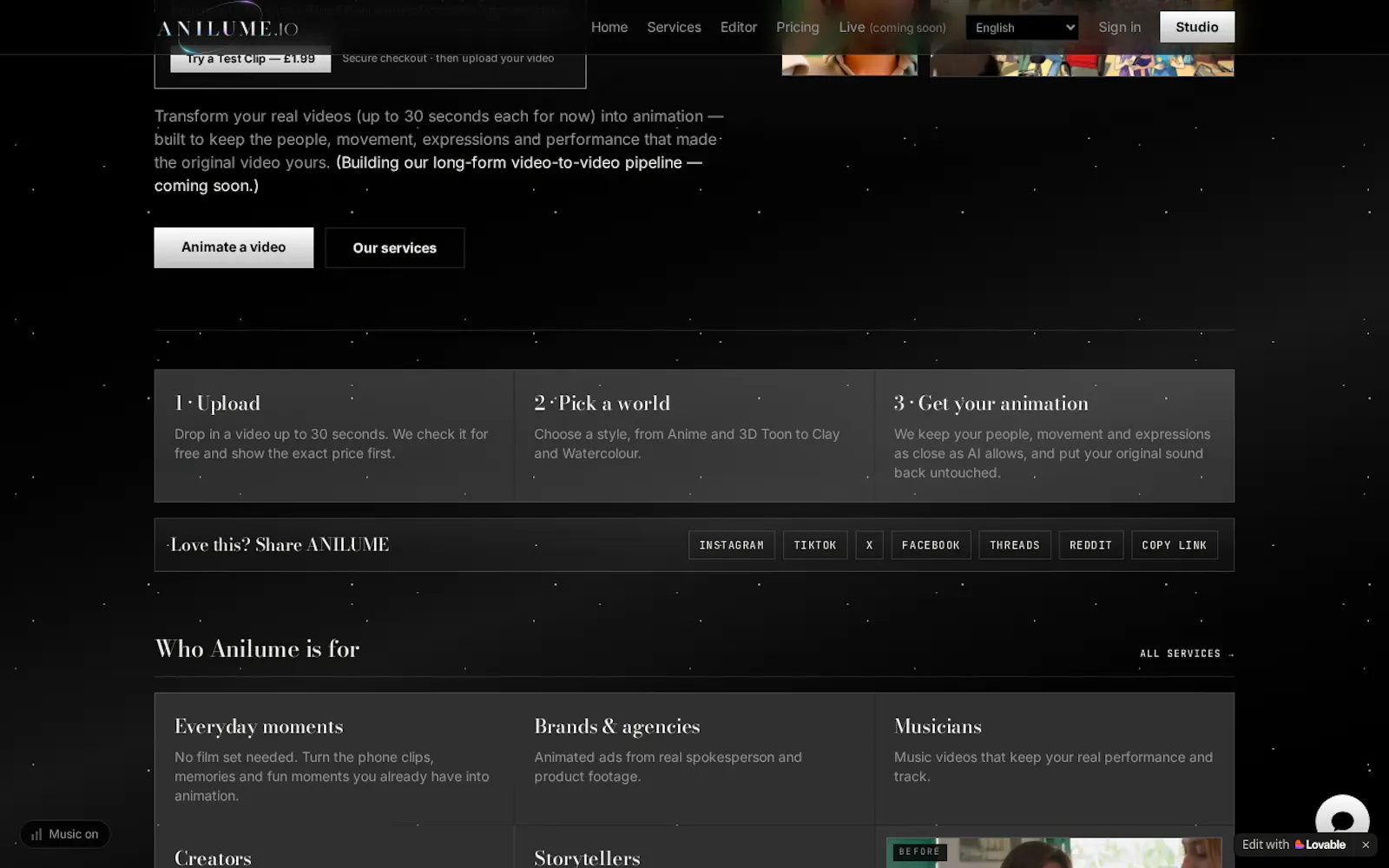Click the 'Love this? Share ANILUME' text

280,545
